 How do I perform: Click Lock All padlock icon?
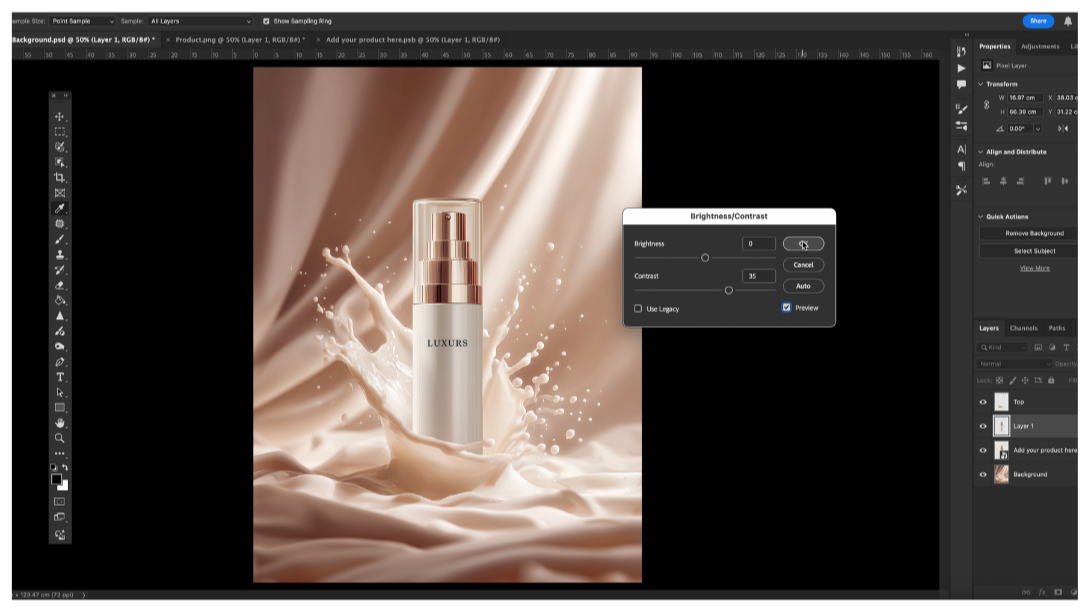(x=1051, y=380)
